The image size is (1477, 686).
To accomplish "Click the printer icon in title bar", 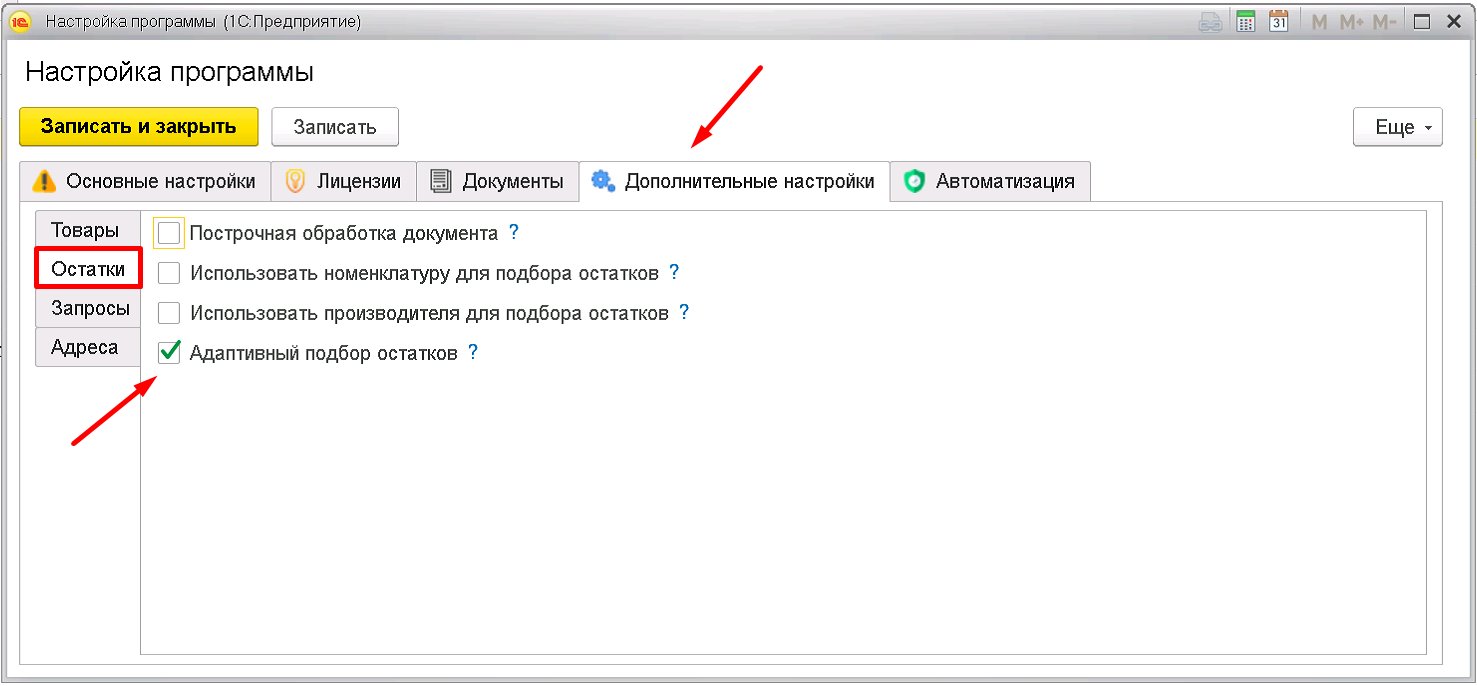I will [x=1211, y=21].
